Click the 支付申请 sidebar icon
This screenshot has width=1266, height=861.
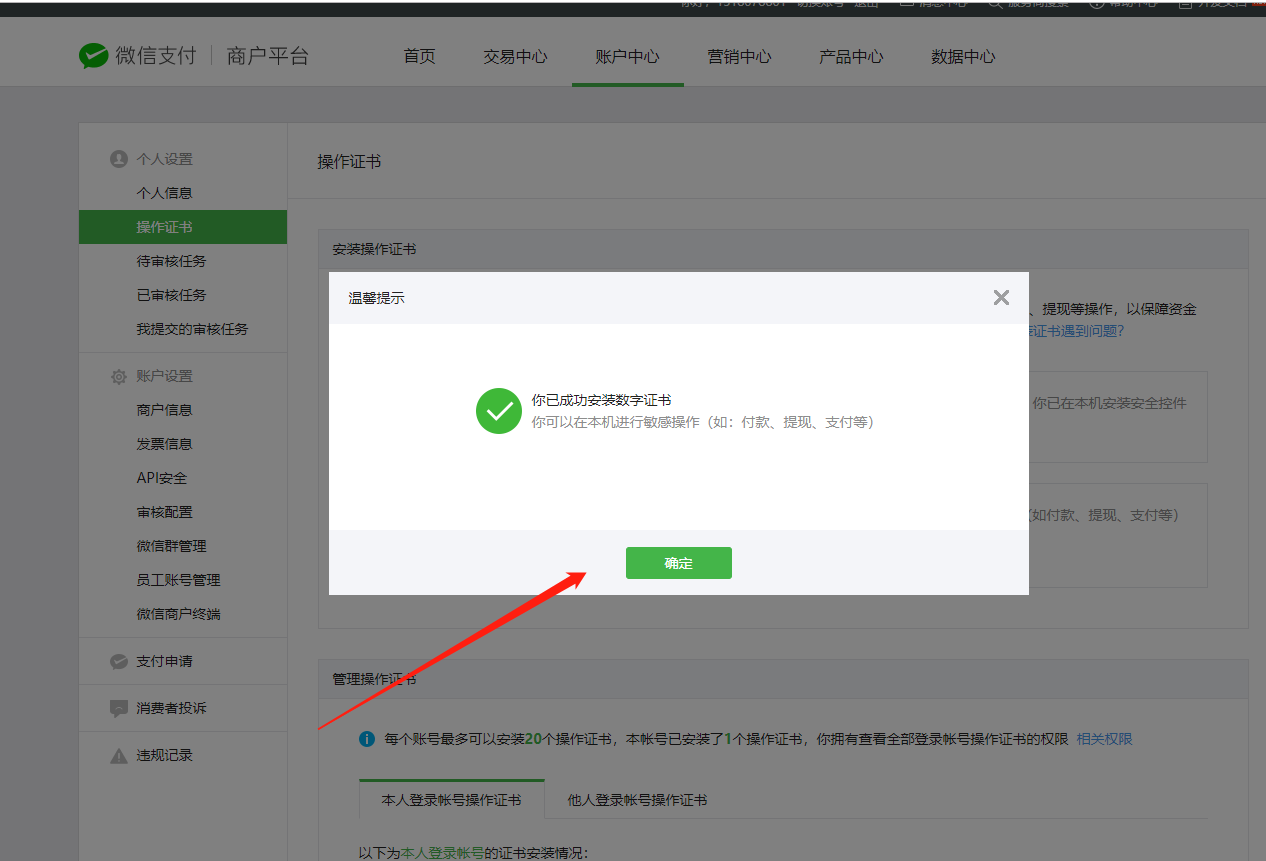point(119,662)
